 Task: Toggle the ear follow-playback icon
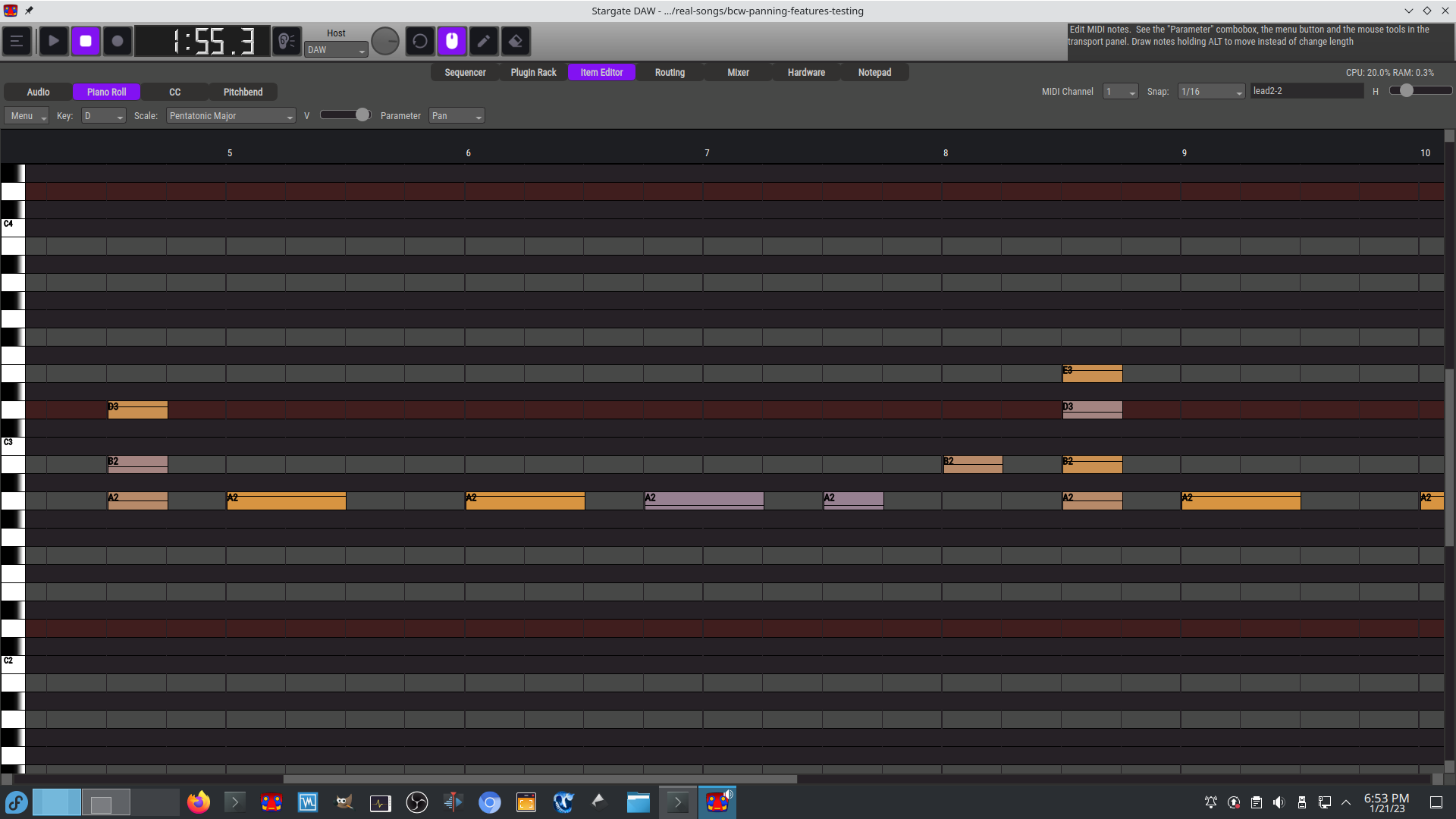[x=287, y=41]
